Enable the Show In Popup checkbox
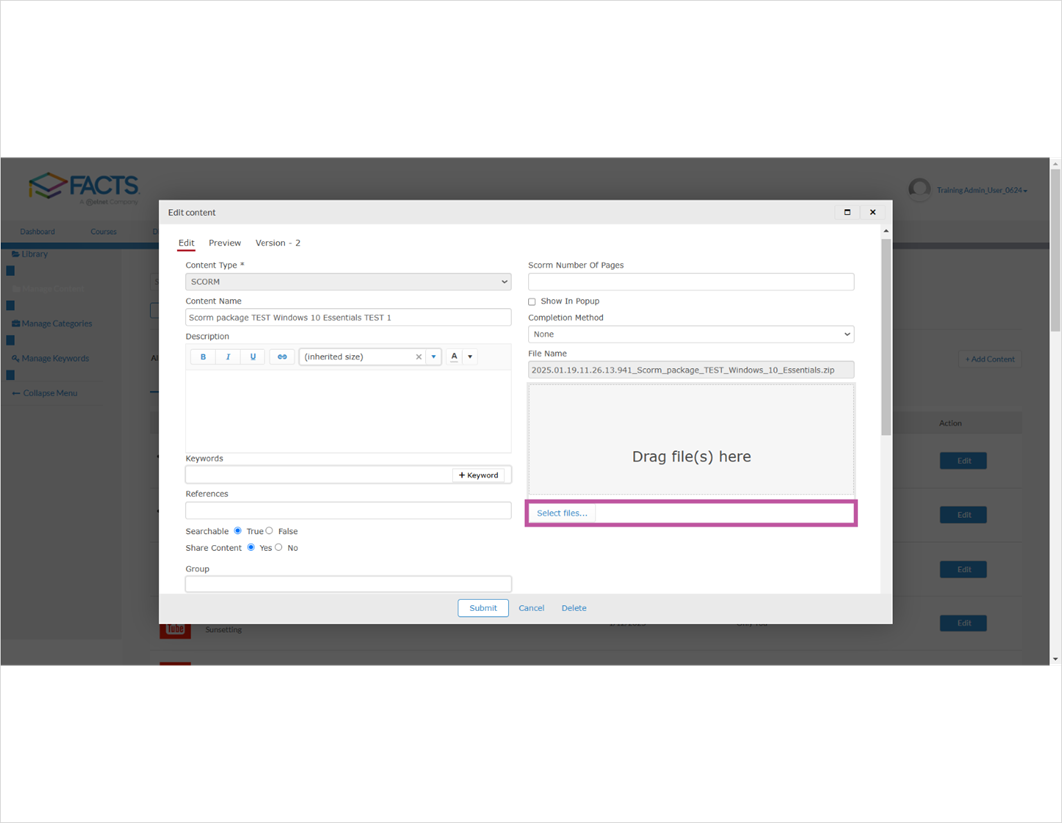1062x823 pixels. pos(532,301)
